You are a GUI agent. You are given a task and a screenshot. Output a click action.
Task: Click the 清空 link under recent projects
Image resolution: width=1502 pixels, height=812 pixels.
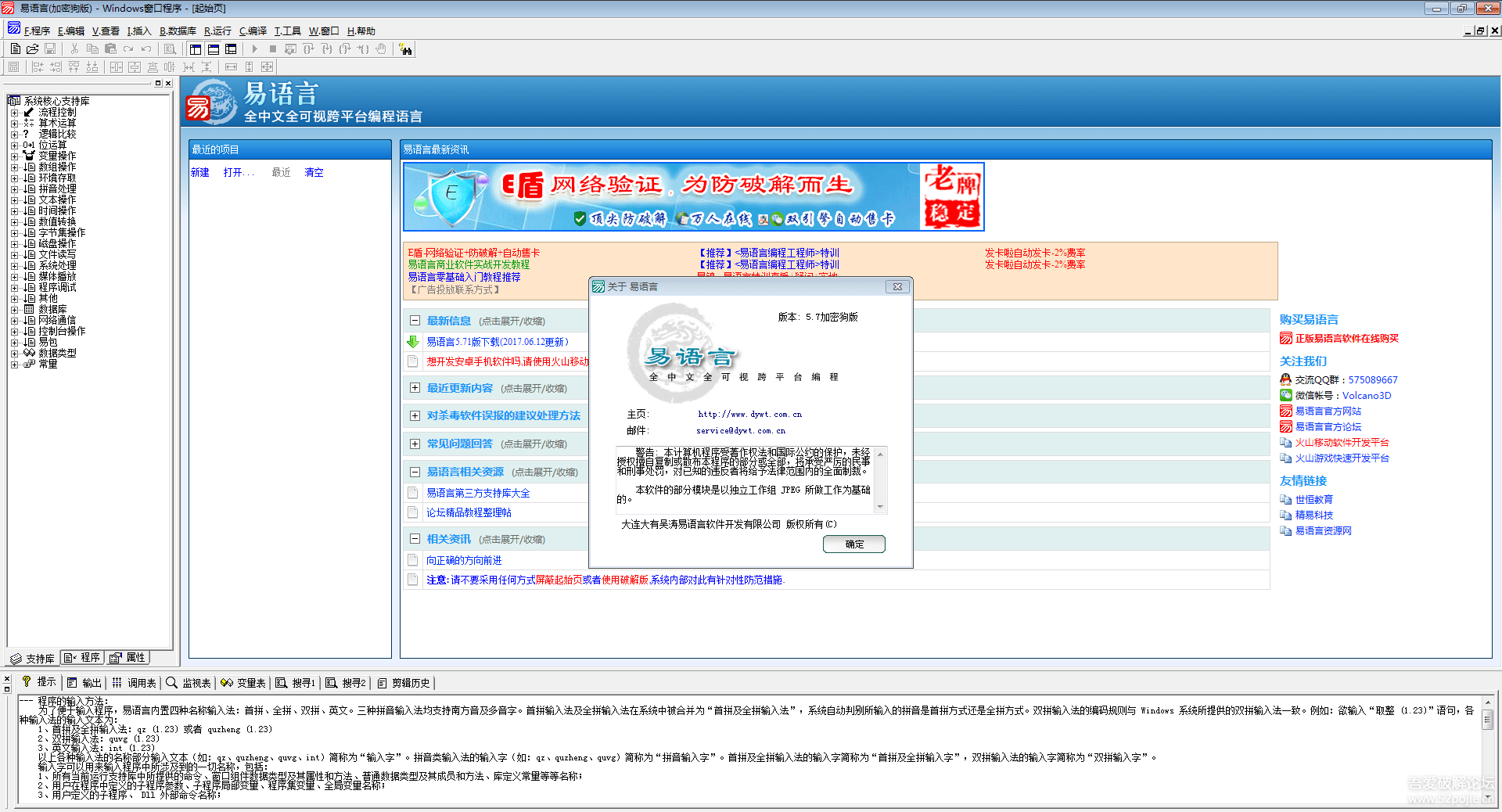[x=314, y=172]
